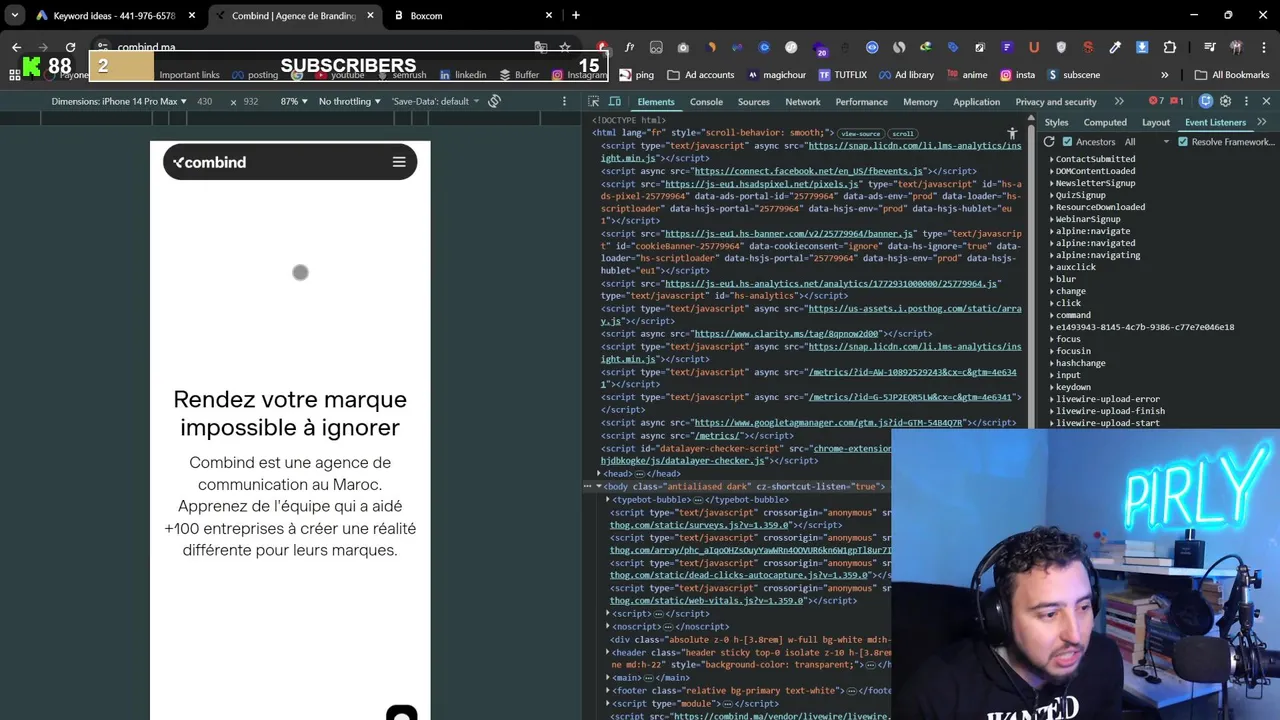Uncheck the Ancestors checkbox

(x=1067, y=142)
